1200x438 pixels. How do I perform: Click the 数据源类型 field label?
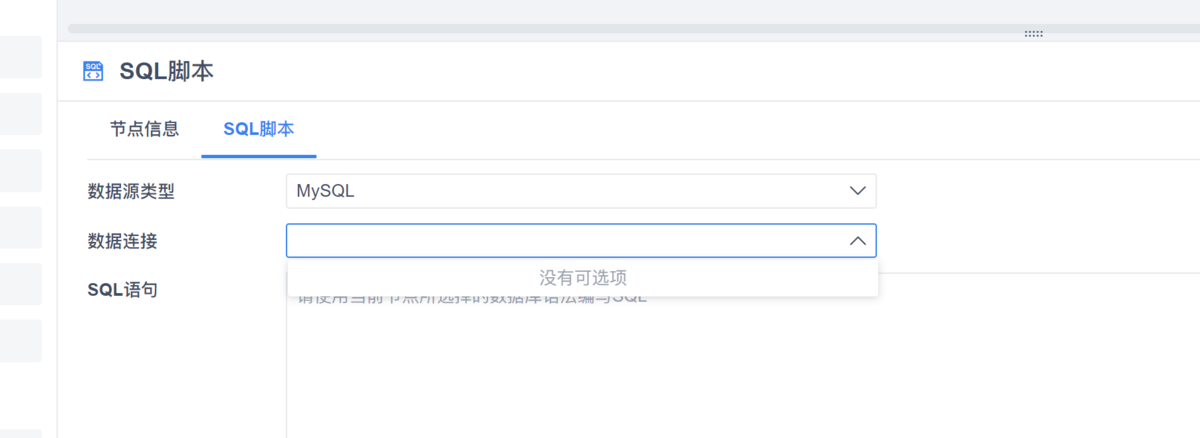click(131, 191)
